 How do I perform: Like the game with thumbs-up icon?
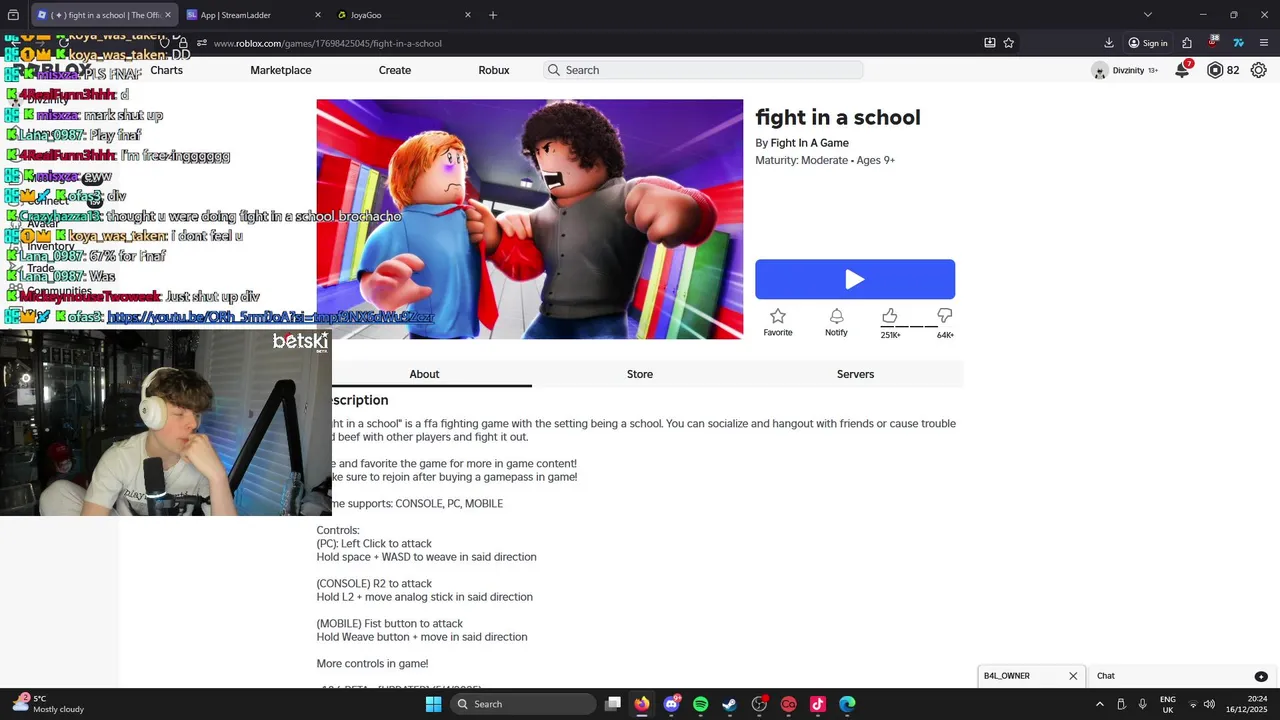coord(889,316)
